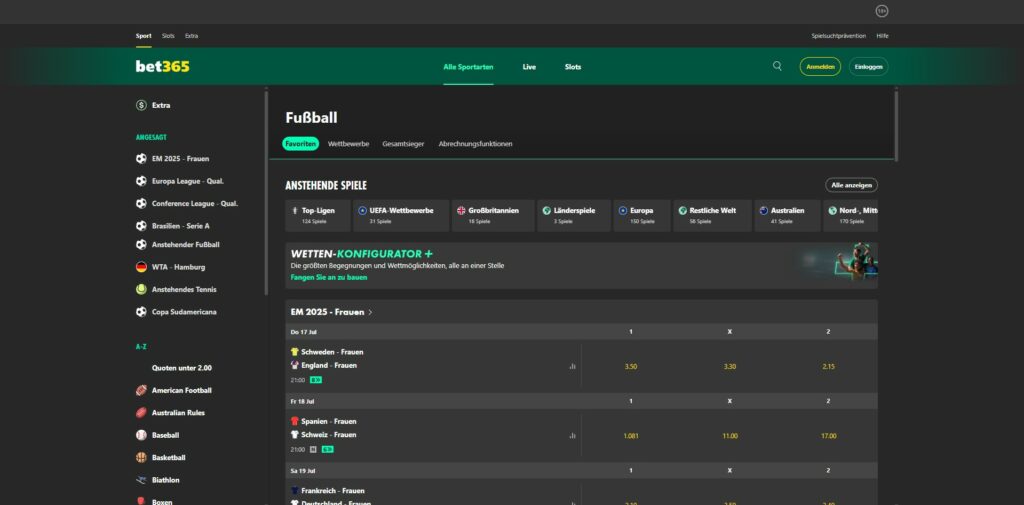Click the Do 17 Jul date header

302,332
